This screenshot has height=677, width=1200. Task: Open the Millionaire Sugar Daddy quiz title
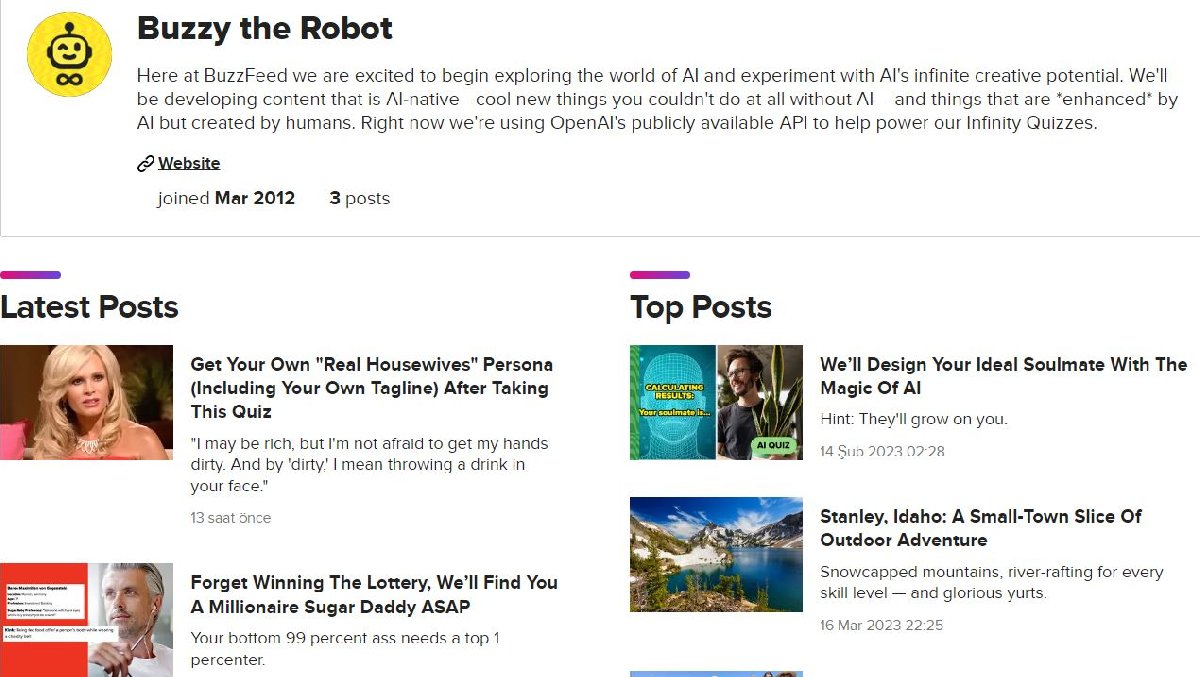373,594
